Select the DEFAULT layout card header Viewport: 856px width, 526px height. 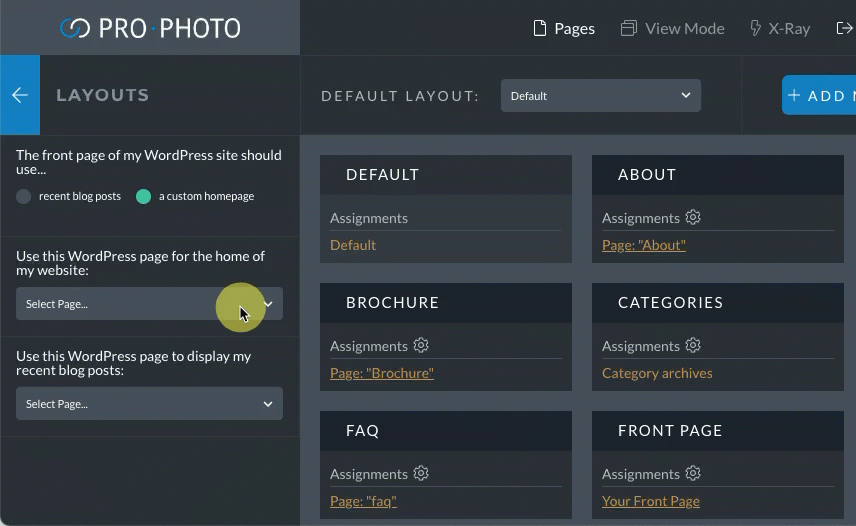pos(446,175)
